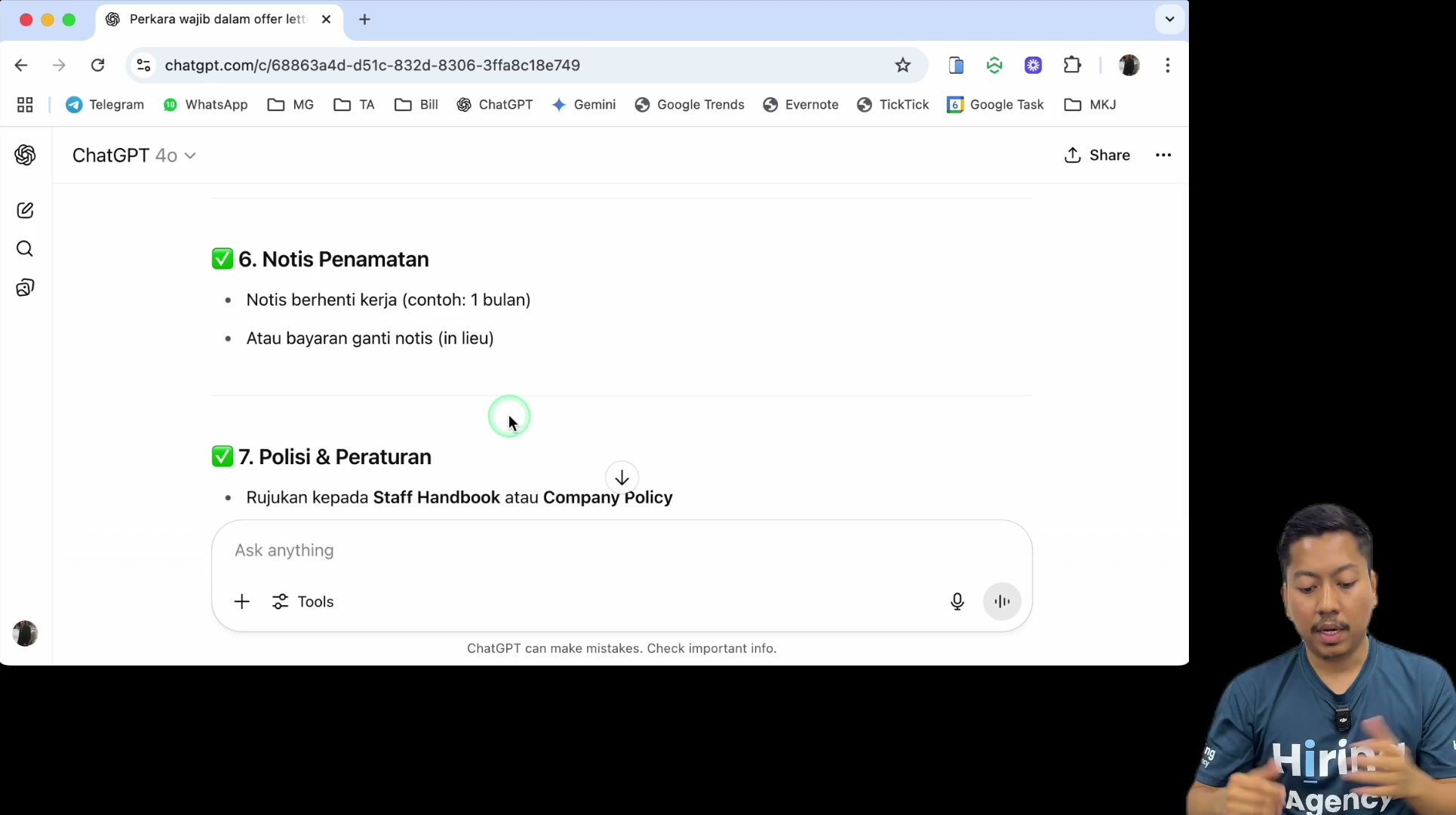Open the MKJ bookmarks folder
This screenshot has width=1456, height=815.
(1090, 105)
